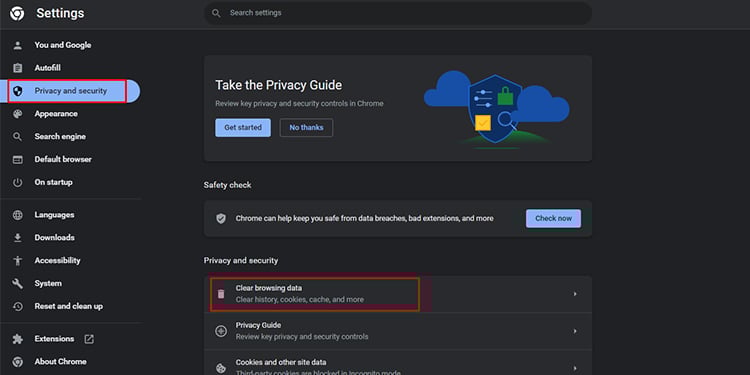Click Chrome can help keep you safe text
This screenshot has width=750, height=375.
[x=364, y=219]
